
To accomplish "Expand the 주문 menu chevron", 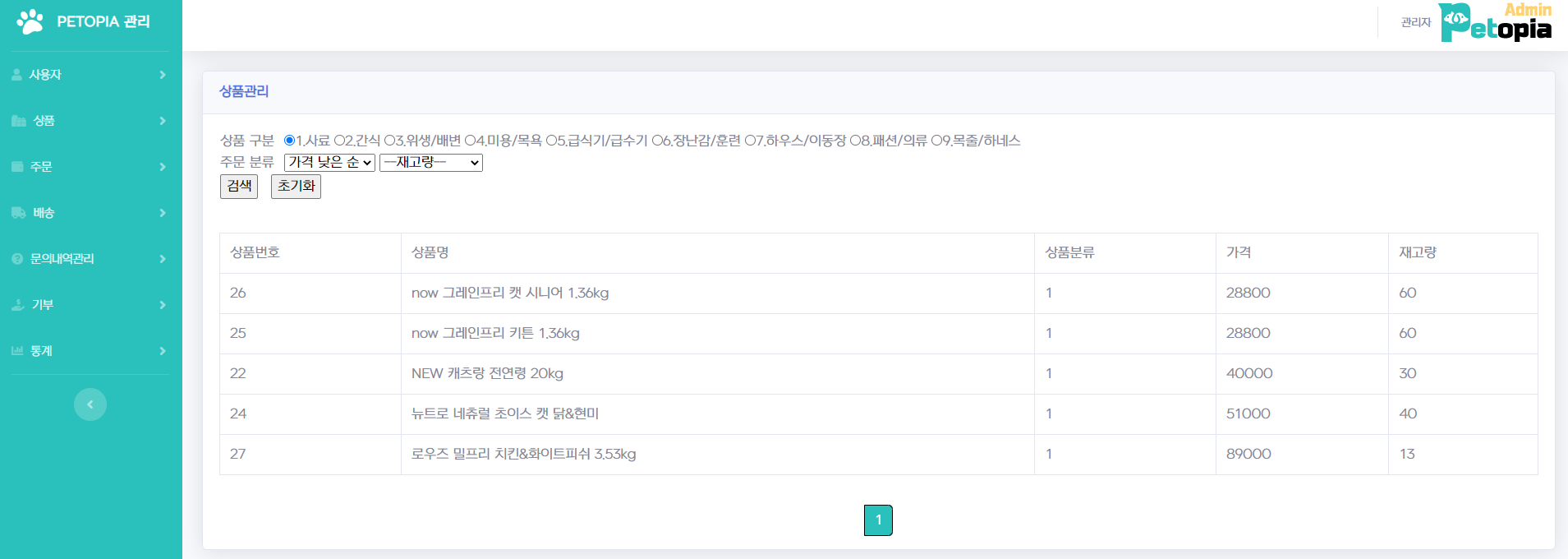I will (x=163, y=167).
